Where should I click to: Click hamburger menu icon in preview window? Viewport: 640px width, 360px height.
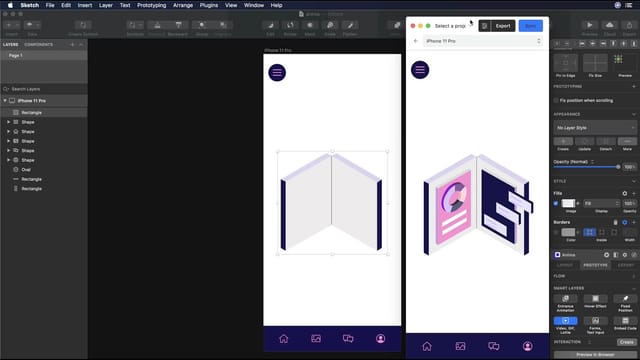tap(420, 70)
